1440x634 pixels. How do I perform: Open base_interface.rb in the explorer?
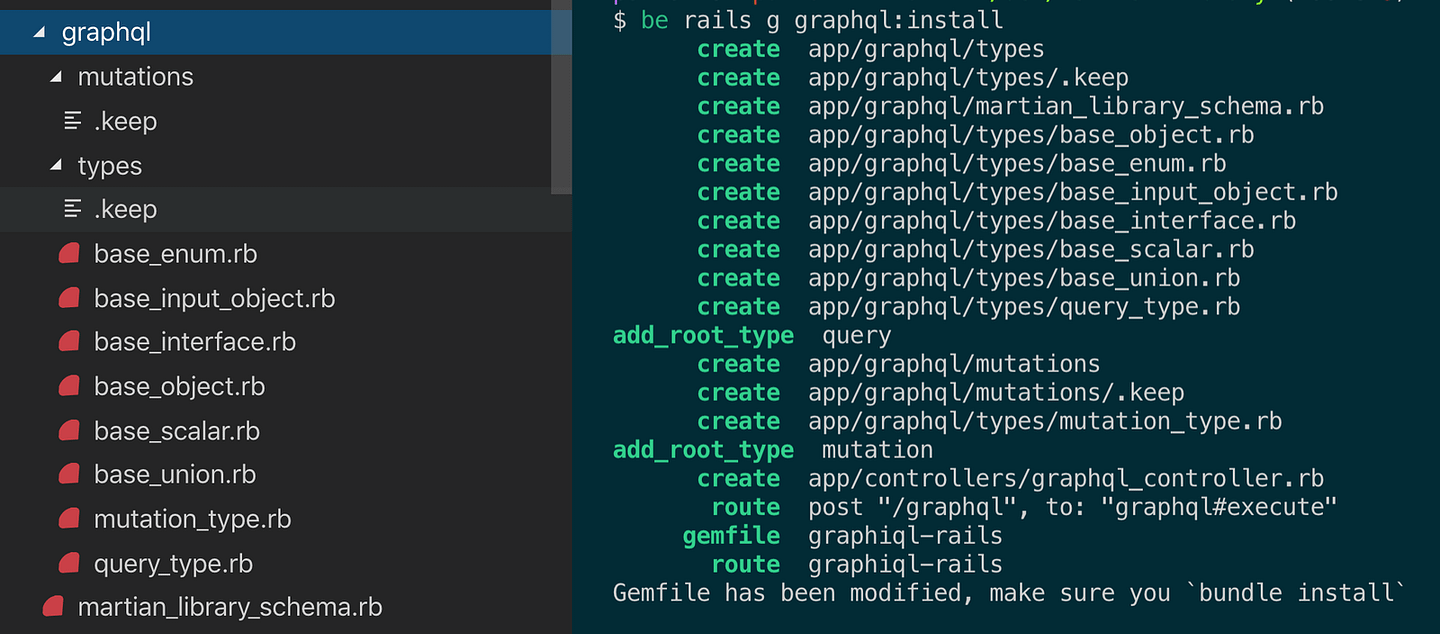coord(195,342)
